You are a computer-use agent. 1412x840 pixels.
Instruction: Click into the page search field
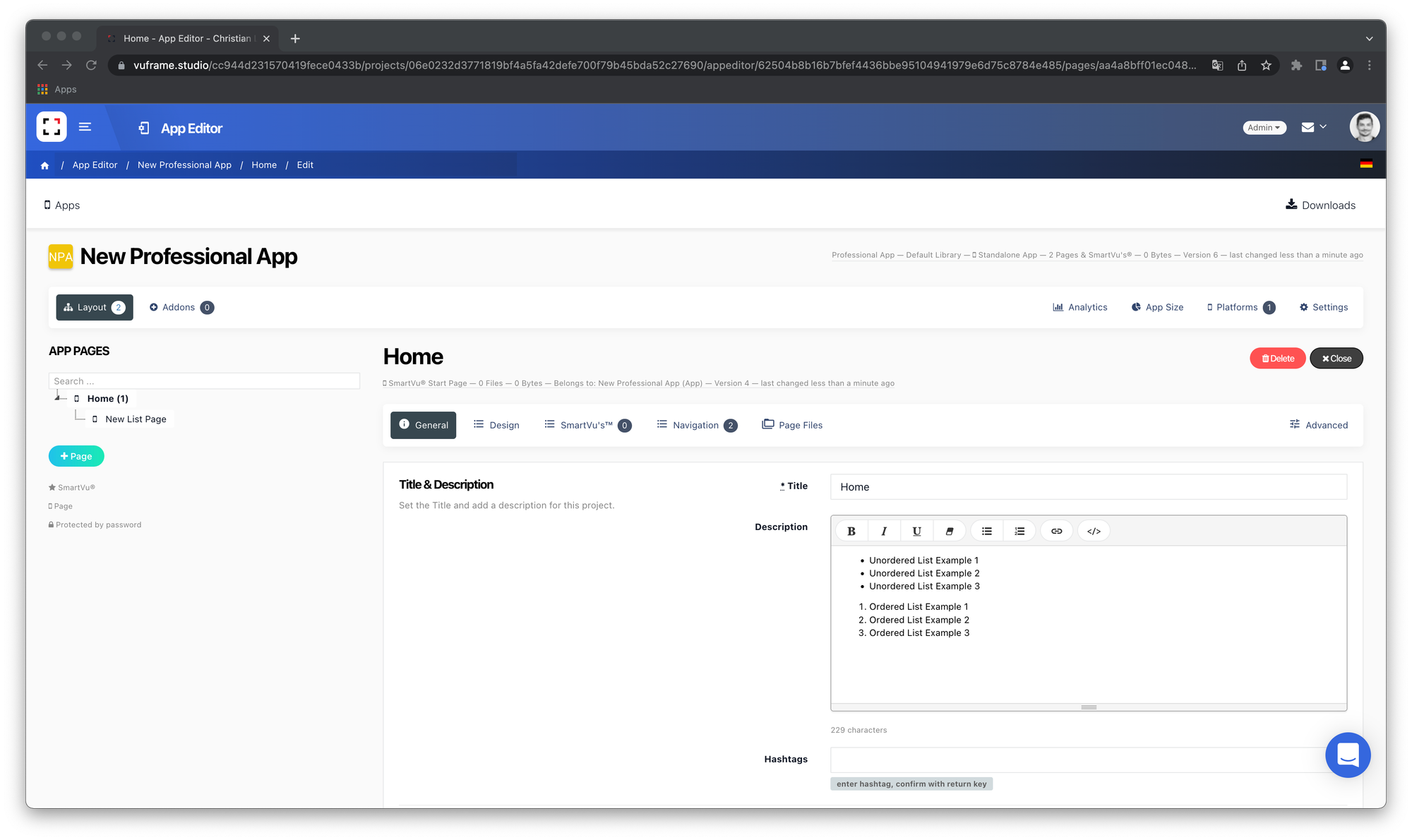click(204, 381)
